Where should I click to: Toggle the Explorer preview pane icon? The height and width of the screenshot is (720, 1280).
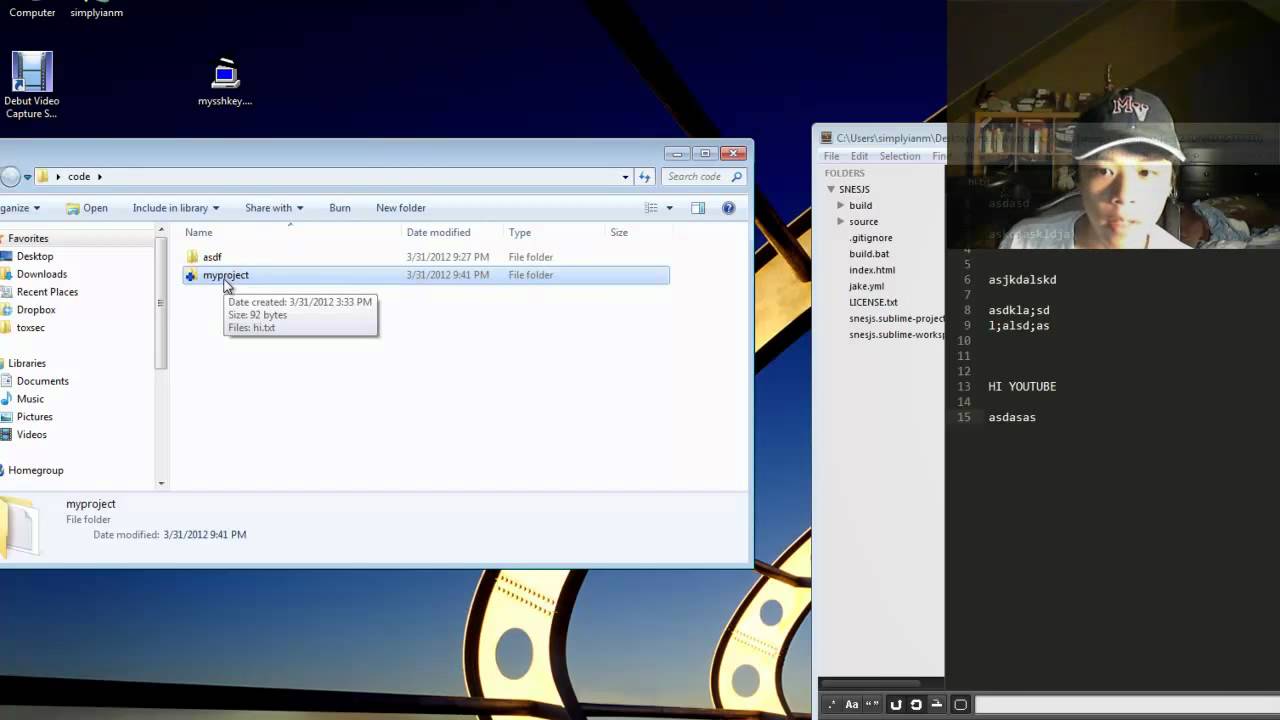(x=698, y=208)
